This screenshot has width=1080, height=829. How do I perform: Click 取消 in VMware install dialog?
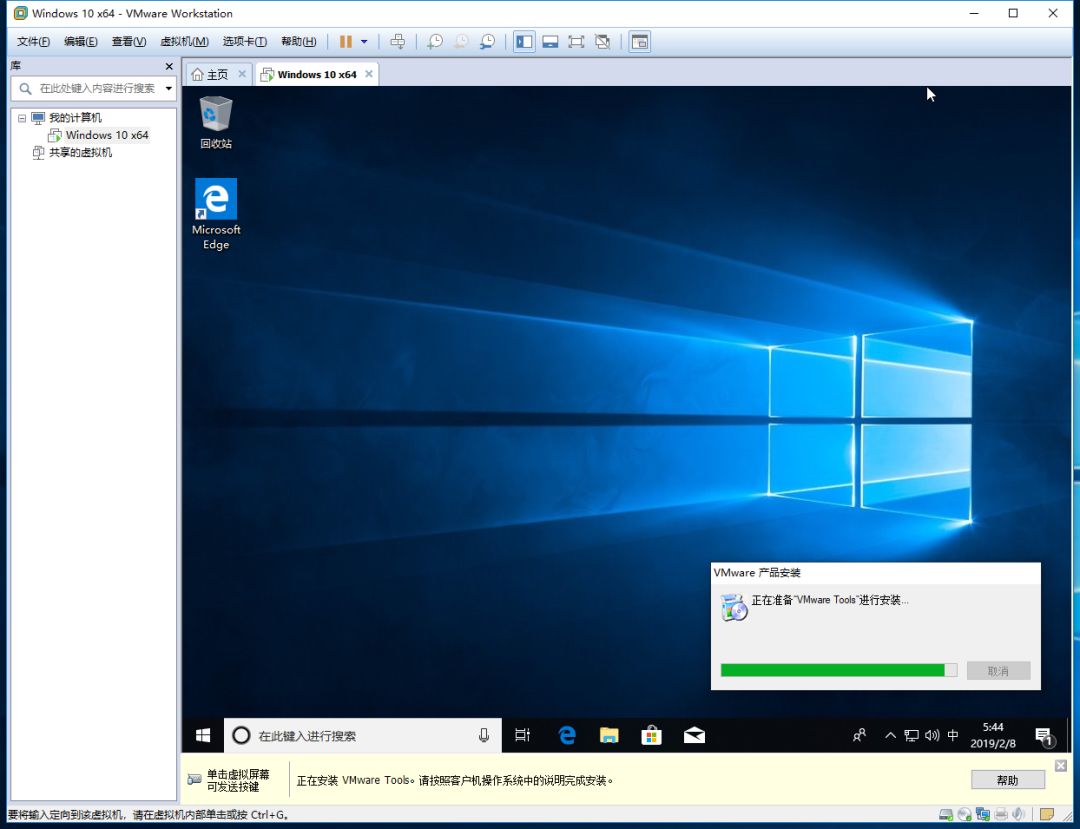coord(998,671)
